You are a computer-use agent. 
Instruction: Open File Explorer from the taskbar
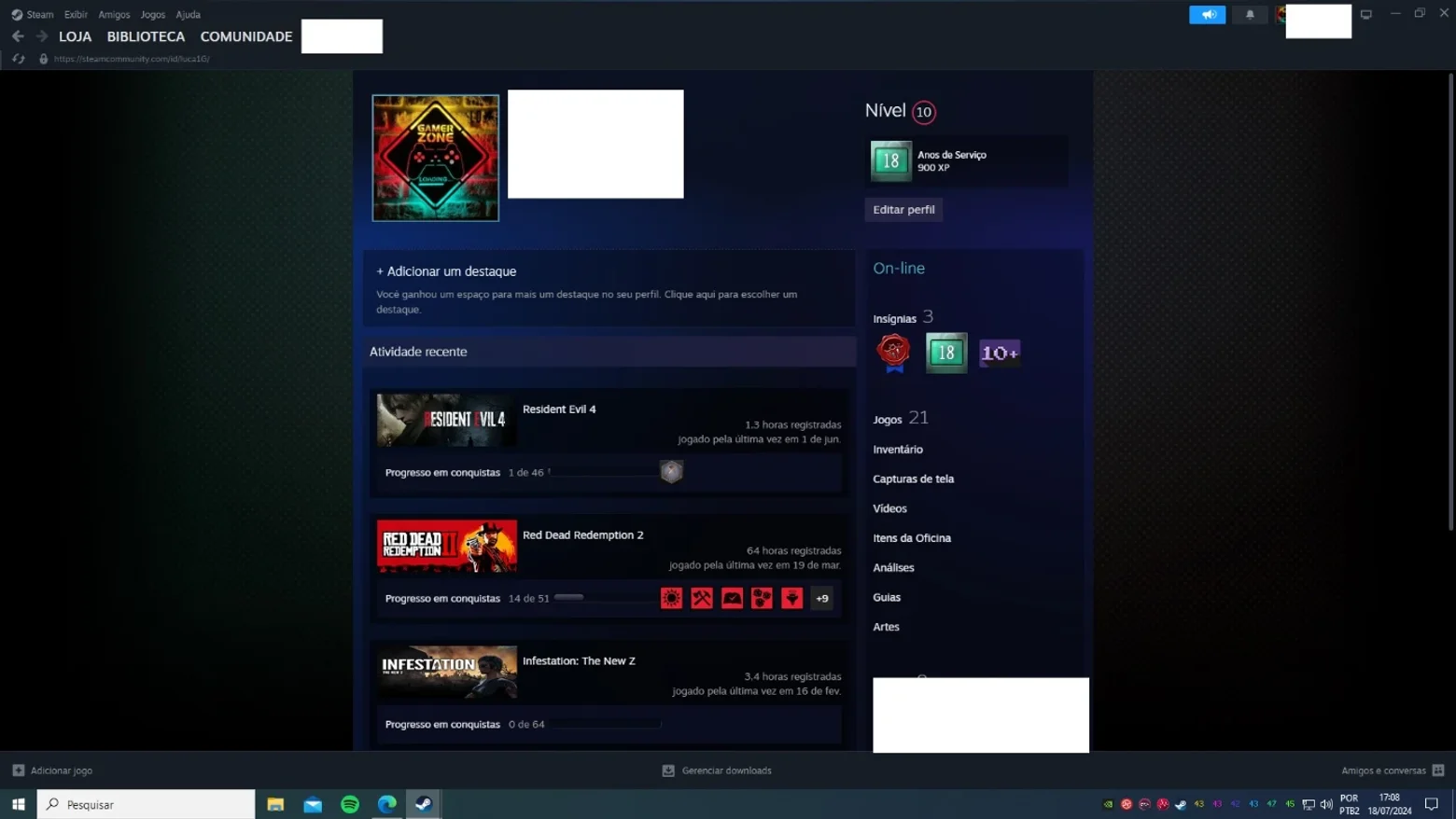(275, 804)
